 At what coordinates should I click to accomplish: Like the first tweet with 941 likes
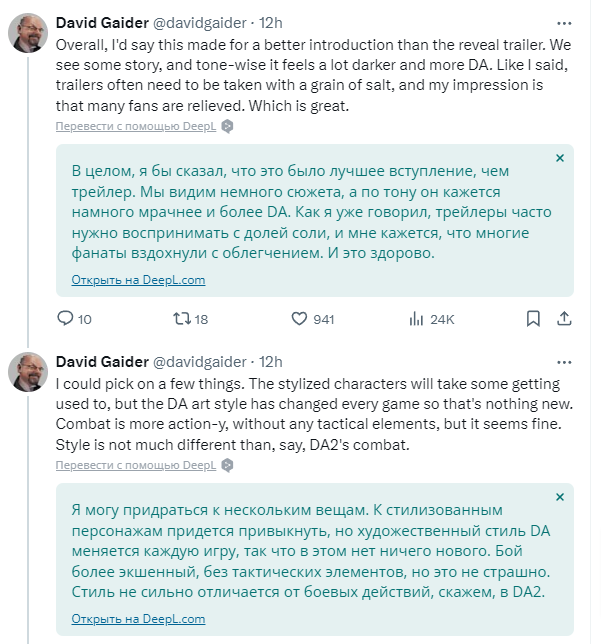pos(299,319)
